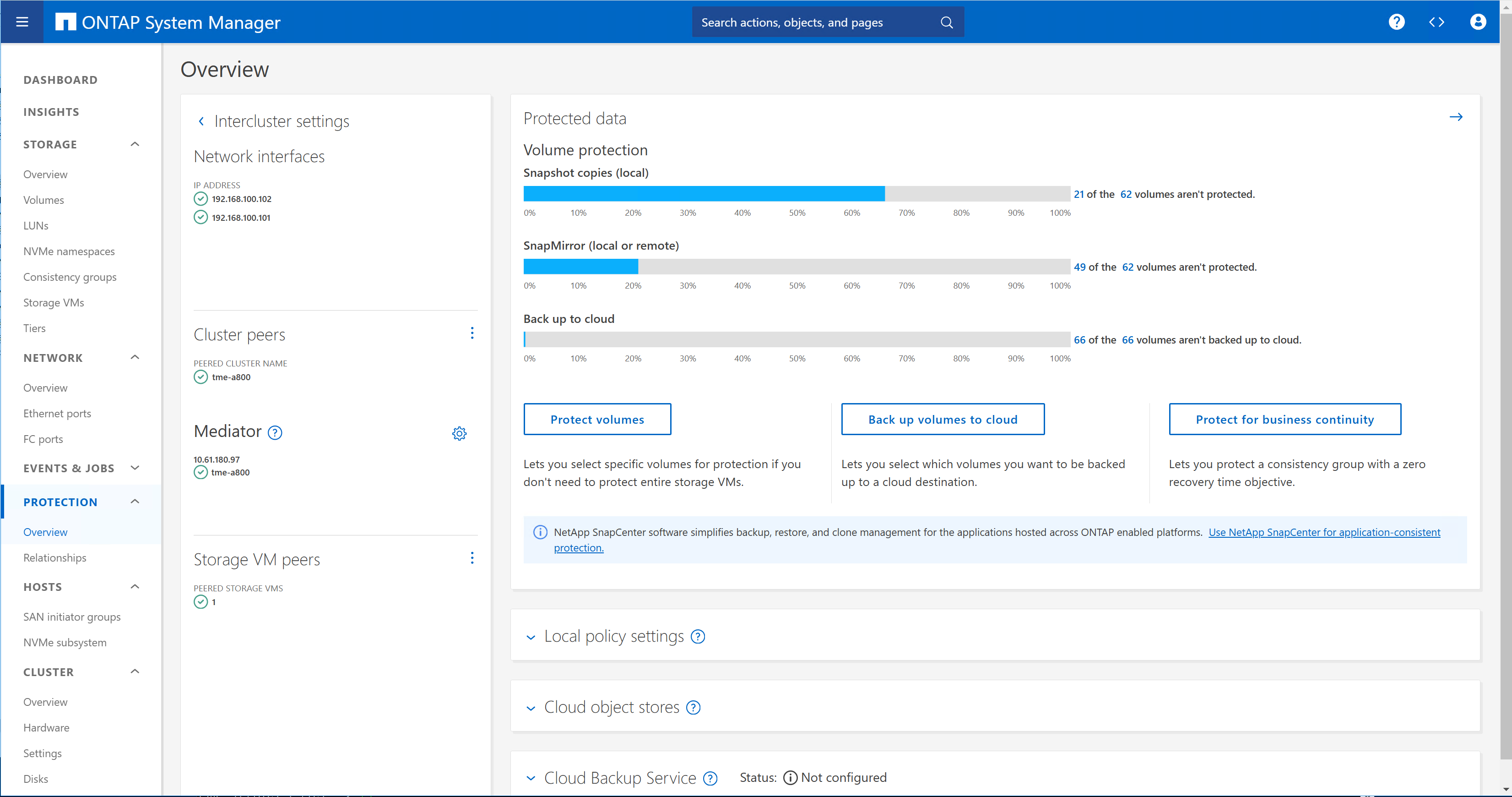Open Mediator settings gear icon
1512x797 pixels.
click(459, 433)
